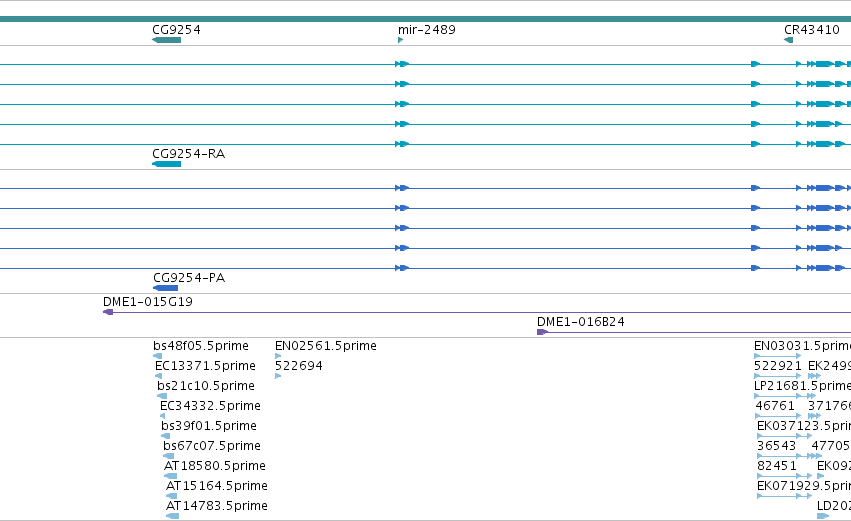Select the DME1-016B24 purple start block
The image size is (851, 521).
click(x=542, y=332)
